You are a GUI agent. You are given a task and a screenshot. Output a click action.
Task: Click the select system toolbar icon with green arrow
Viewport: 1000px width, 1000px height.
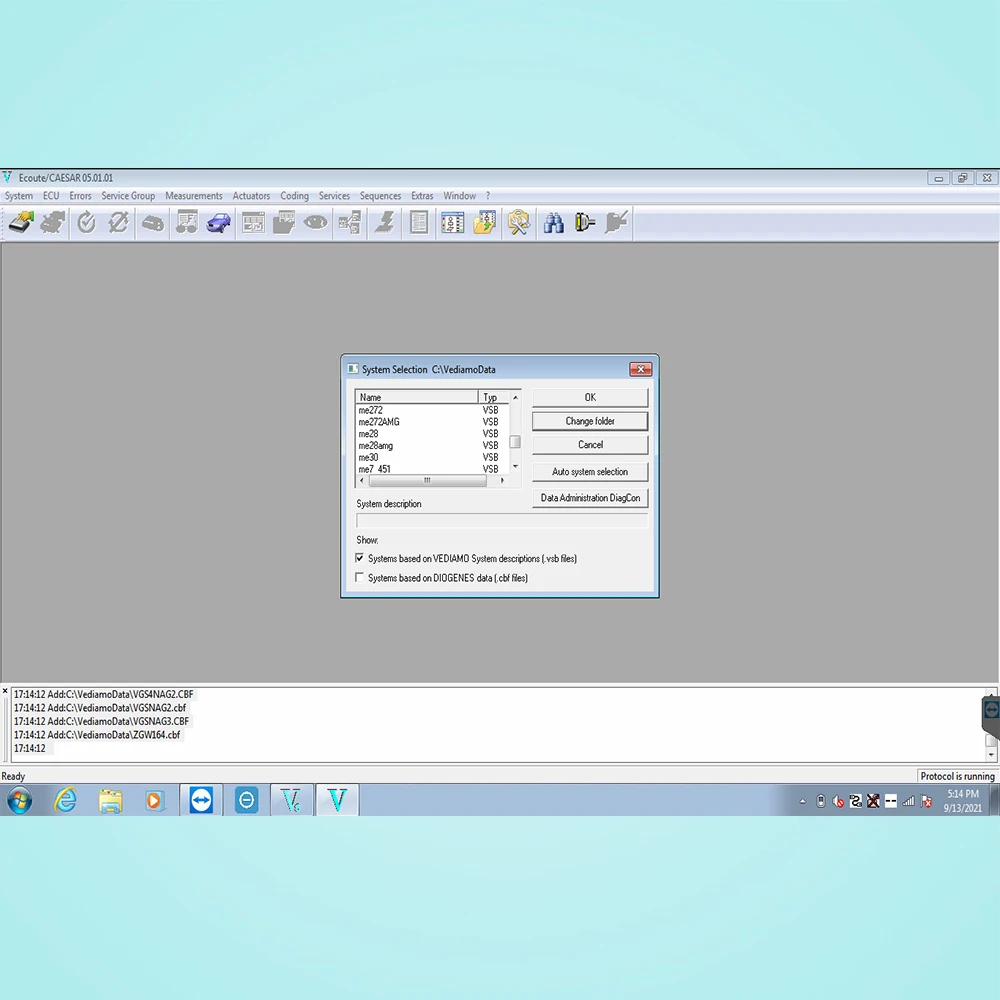tap(21, 223)
